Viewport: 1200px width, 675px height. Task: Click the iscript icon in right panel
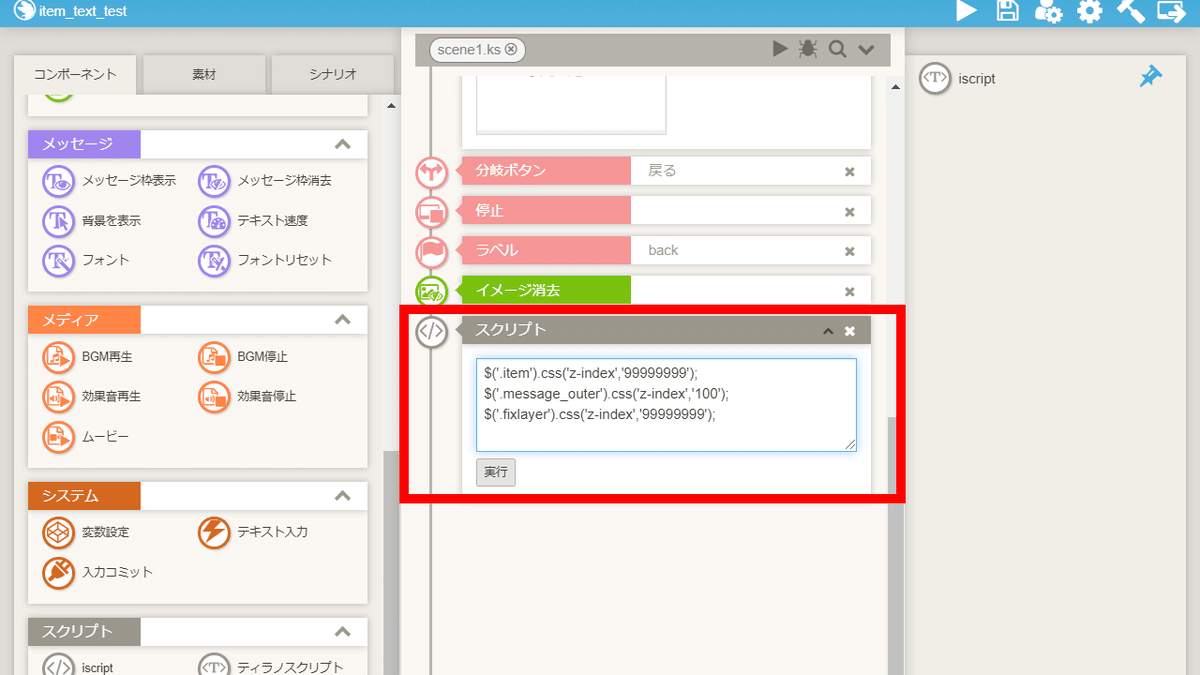(x=934, y=78)
